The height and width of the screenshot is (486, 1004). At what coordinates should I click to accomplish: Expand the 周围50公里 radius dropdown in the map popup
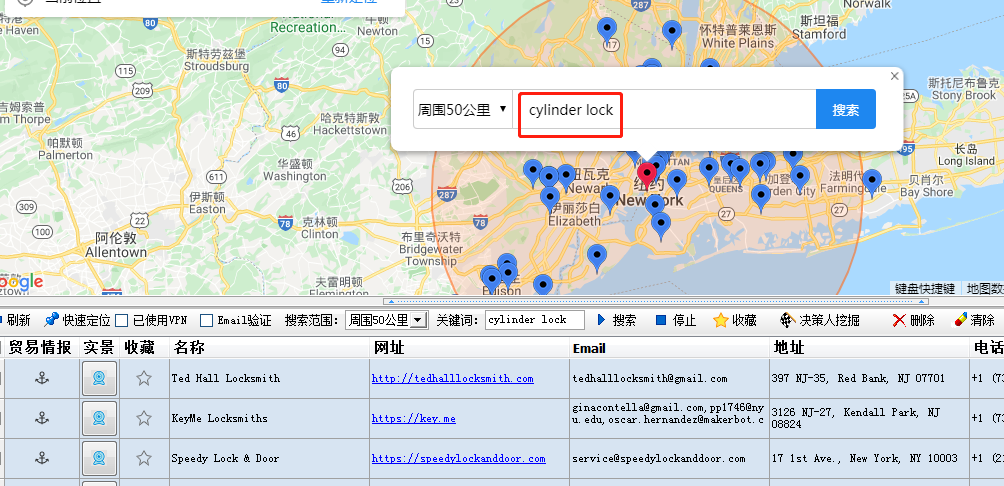coord(462,109)
